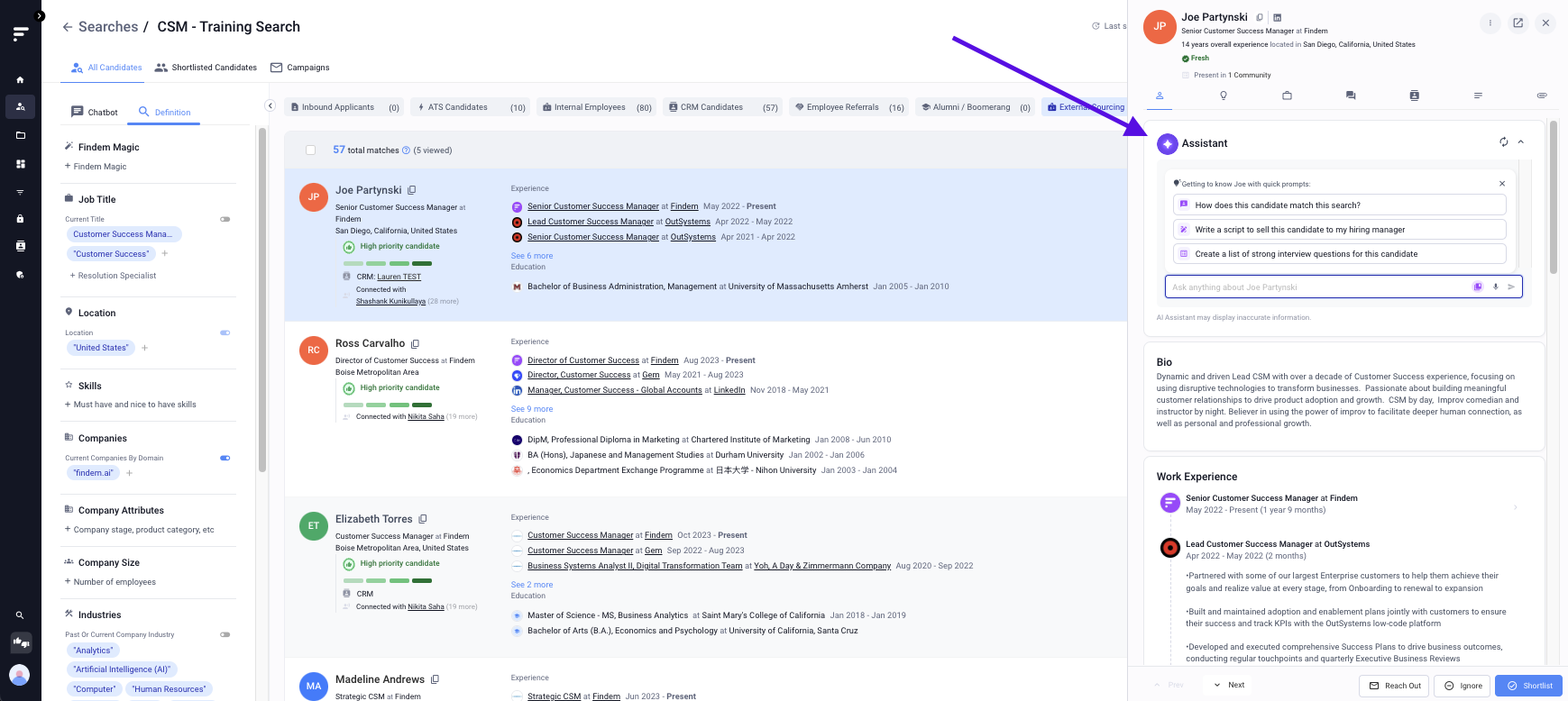Expand the left navigation sidebar arrow
This screenshot has height=701, width=1568.
pyautogui.click(x=39, y=16)
